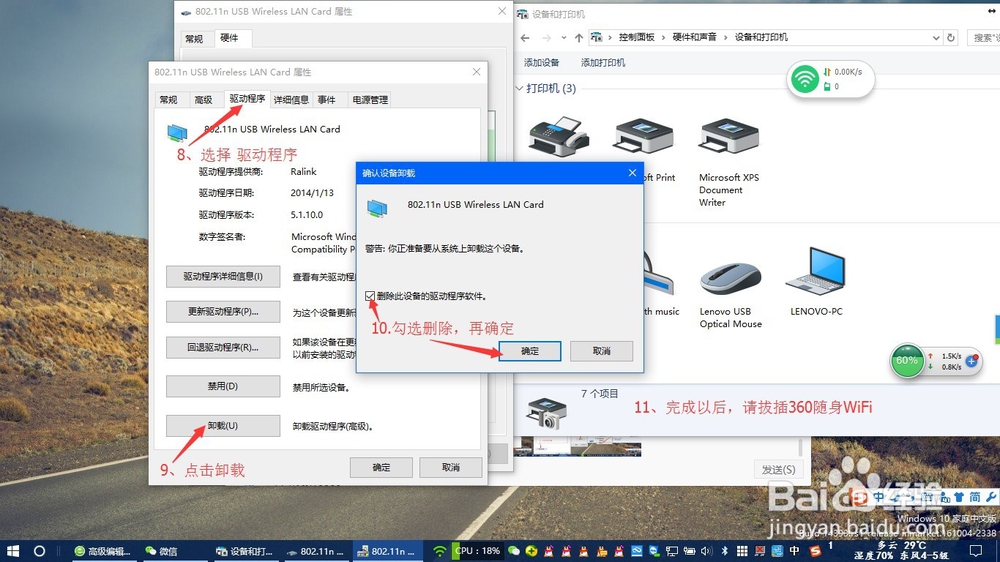The image size is (1000, 562).
Task: Click driver provider value Ralink
Action: [304, 172]
